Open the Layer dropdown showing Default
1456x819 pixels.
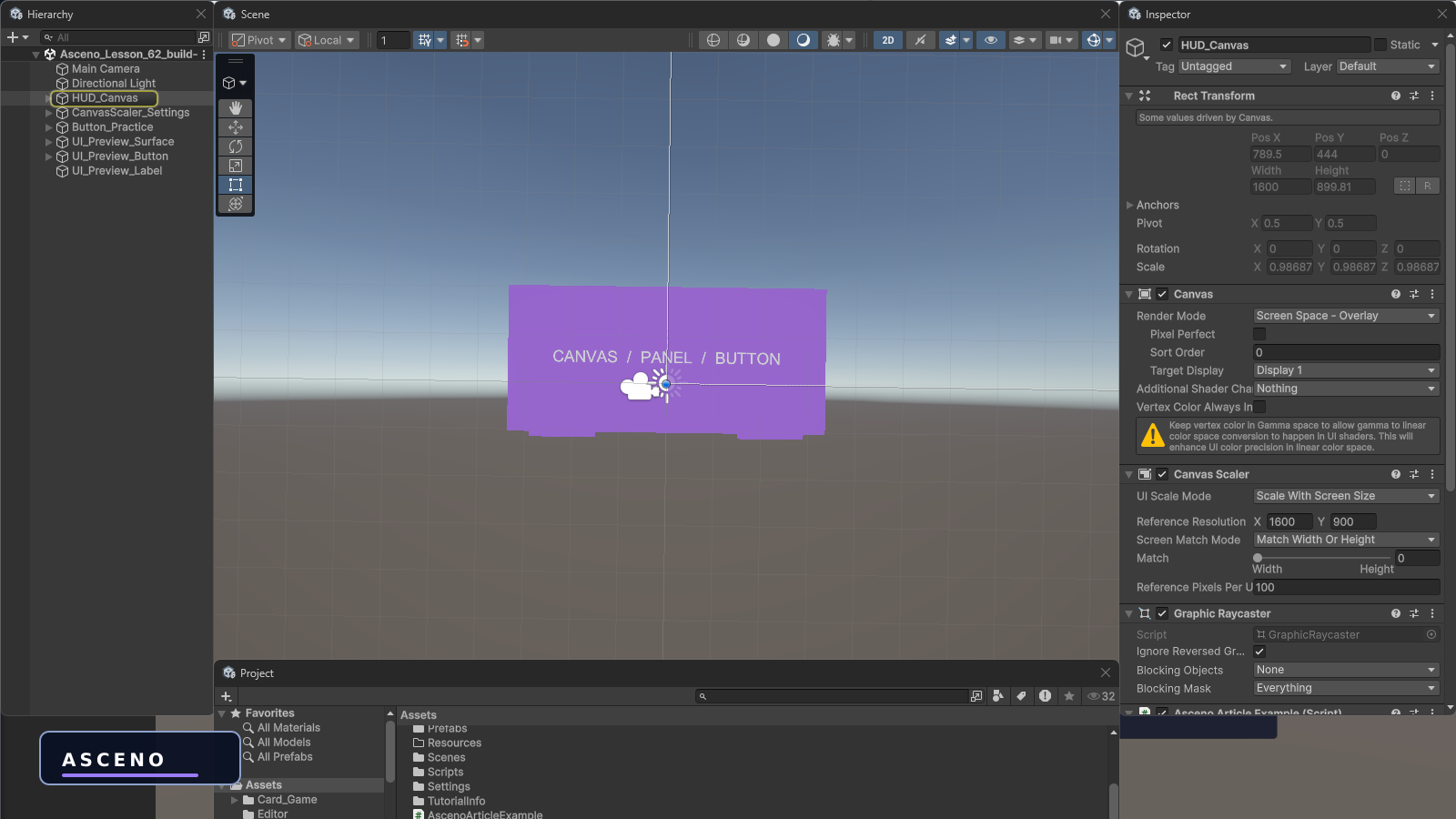pyautogui.click(x=1388, y=66)
